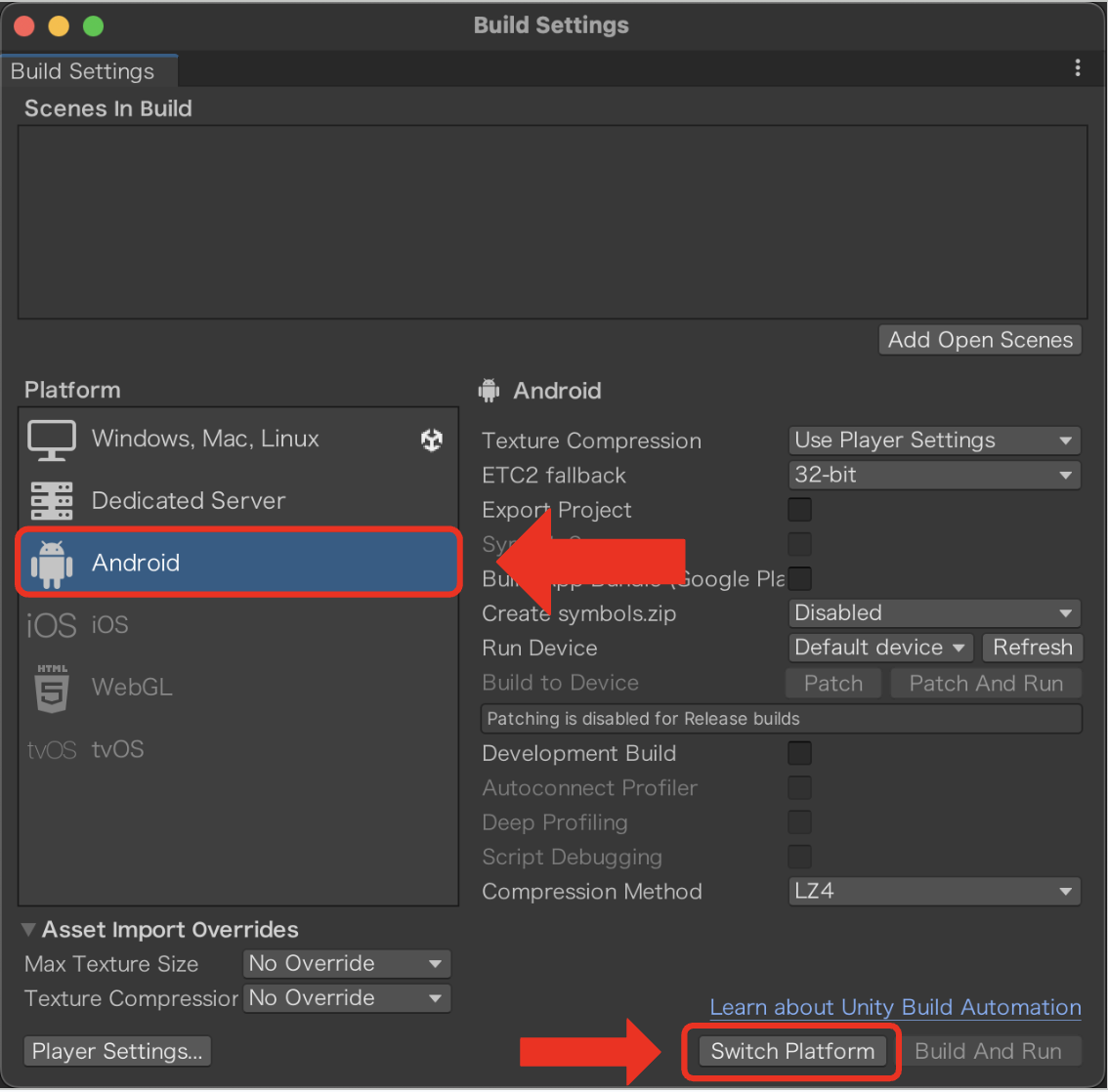Click the Scenes In Build heading
Viewport: 1108px width, 1092px height.
pos(108,108)
